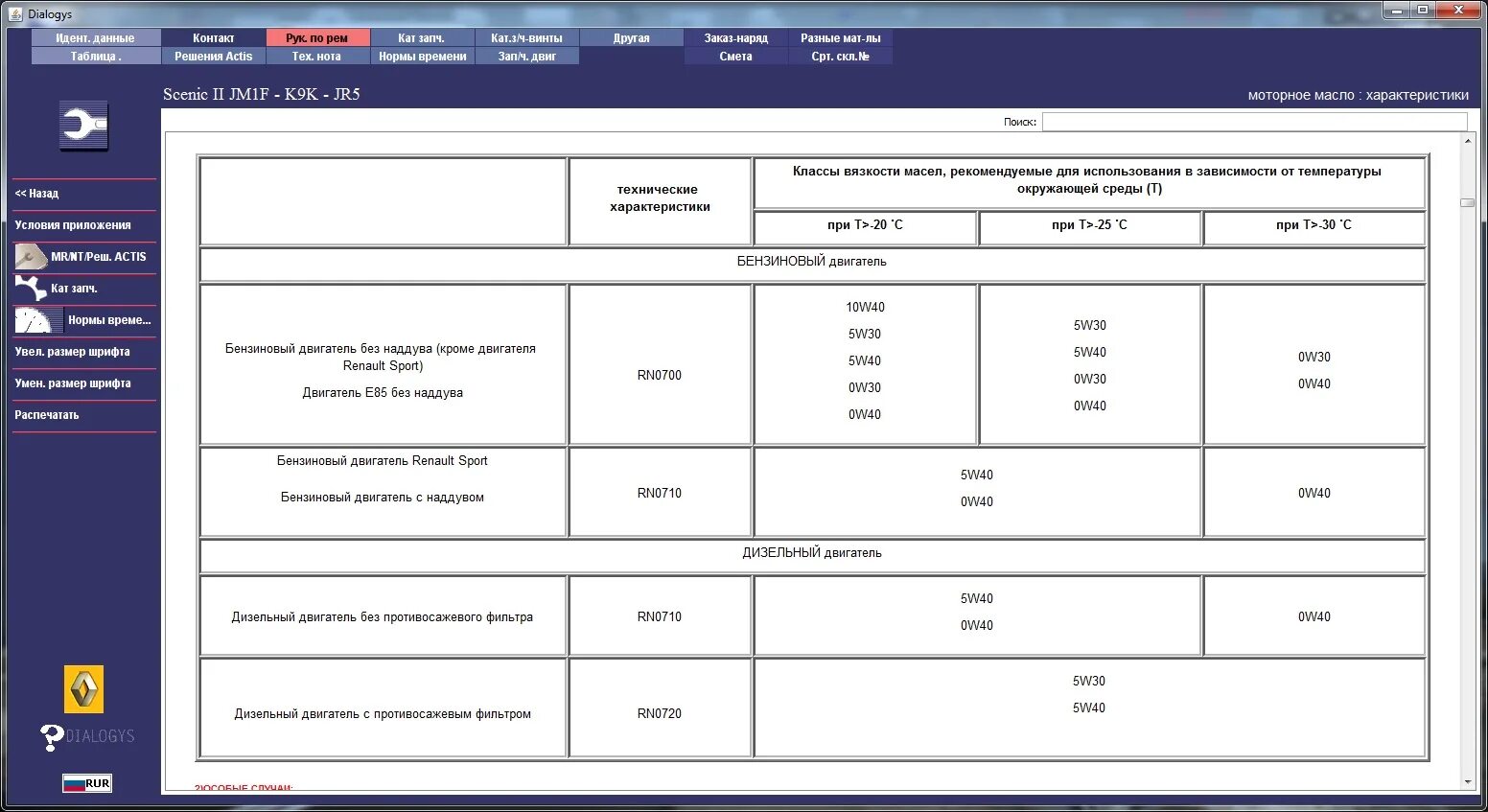Open the Другая tab
The image size is (1488, 812).
(x=631, y=38)
